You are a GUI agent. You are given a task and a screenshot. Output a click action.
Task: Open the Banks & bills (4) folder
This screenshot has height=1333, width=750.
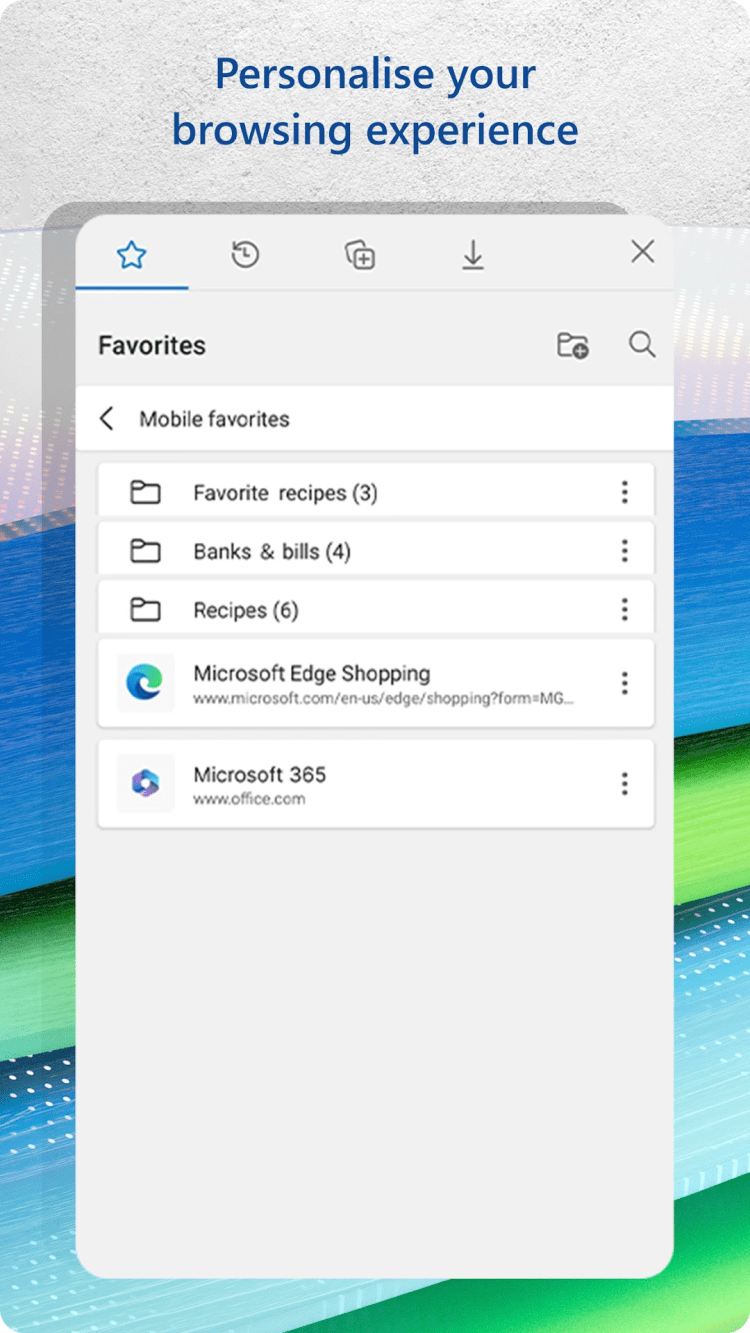pyautogui.click(x=375, y=550)
